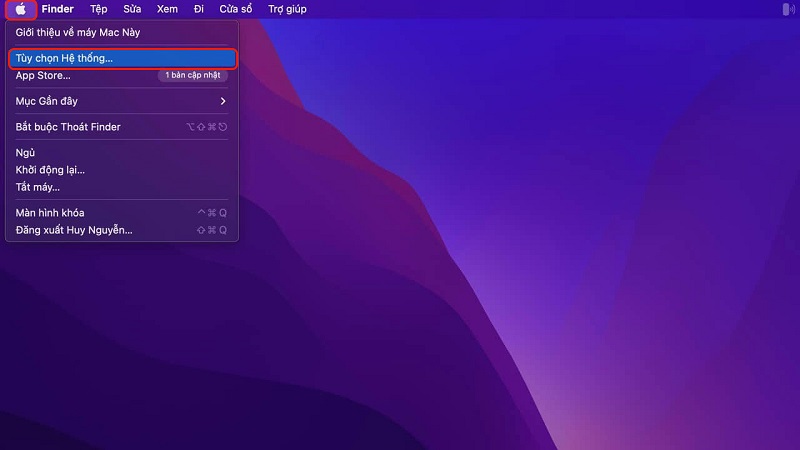Open the Trợ giúp help menu
The width and height of the screenshot is (800, 450).
click(x=287, y=9)
